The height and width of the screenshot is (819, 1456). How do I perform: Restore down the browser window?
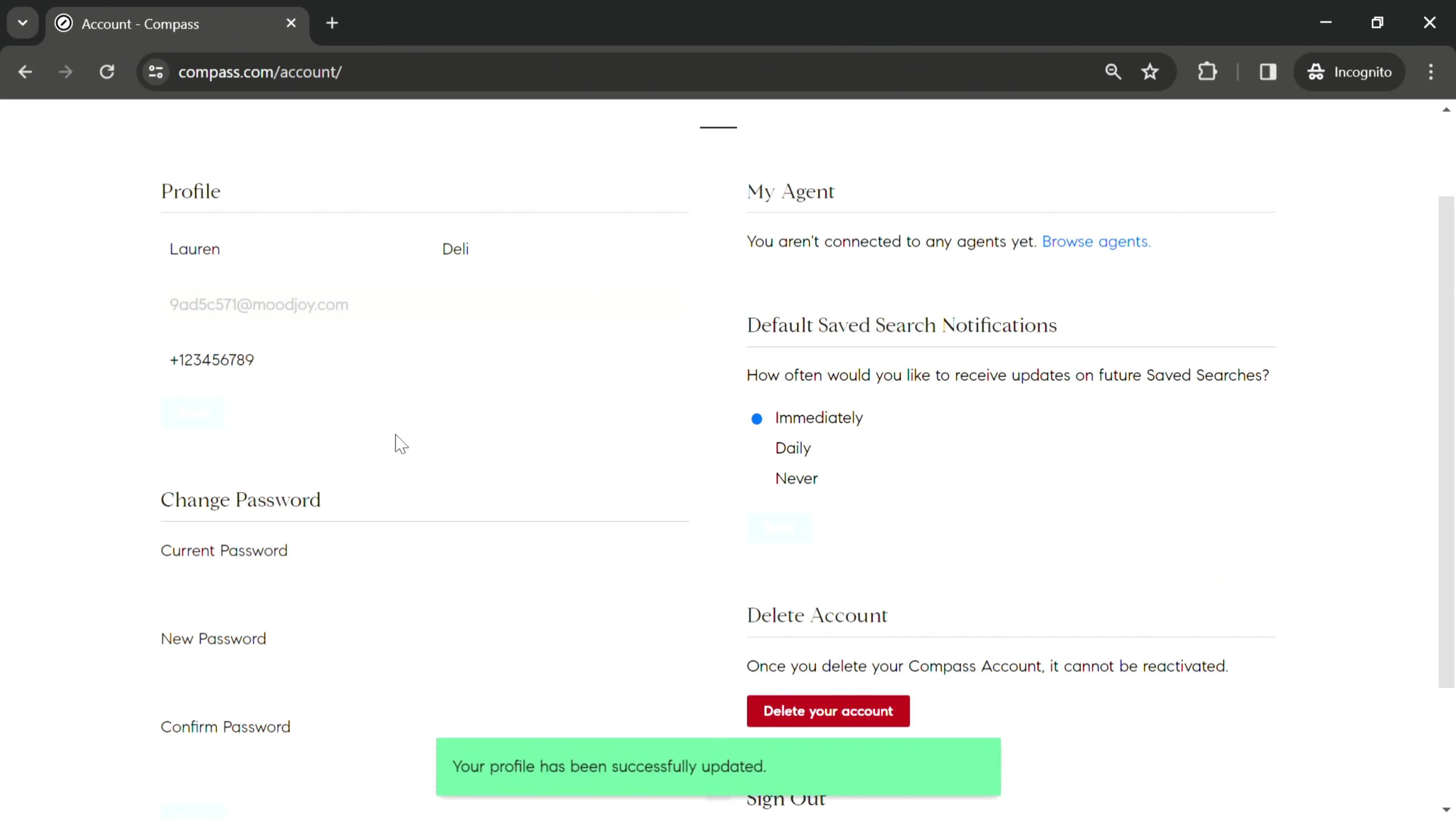[1378, 23]
